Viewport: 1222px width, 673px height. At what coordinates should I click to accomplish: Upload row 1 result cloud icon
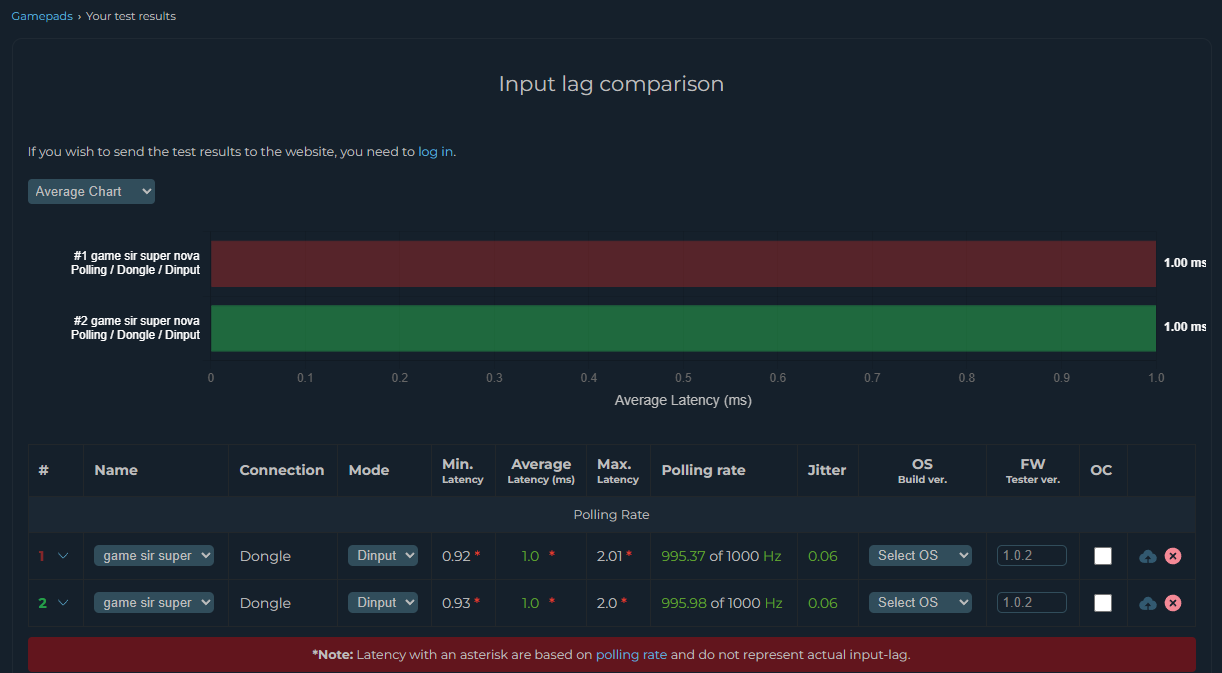[x=1148, y=556]
